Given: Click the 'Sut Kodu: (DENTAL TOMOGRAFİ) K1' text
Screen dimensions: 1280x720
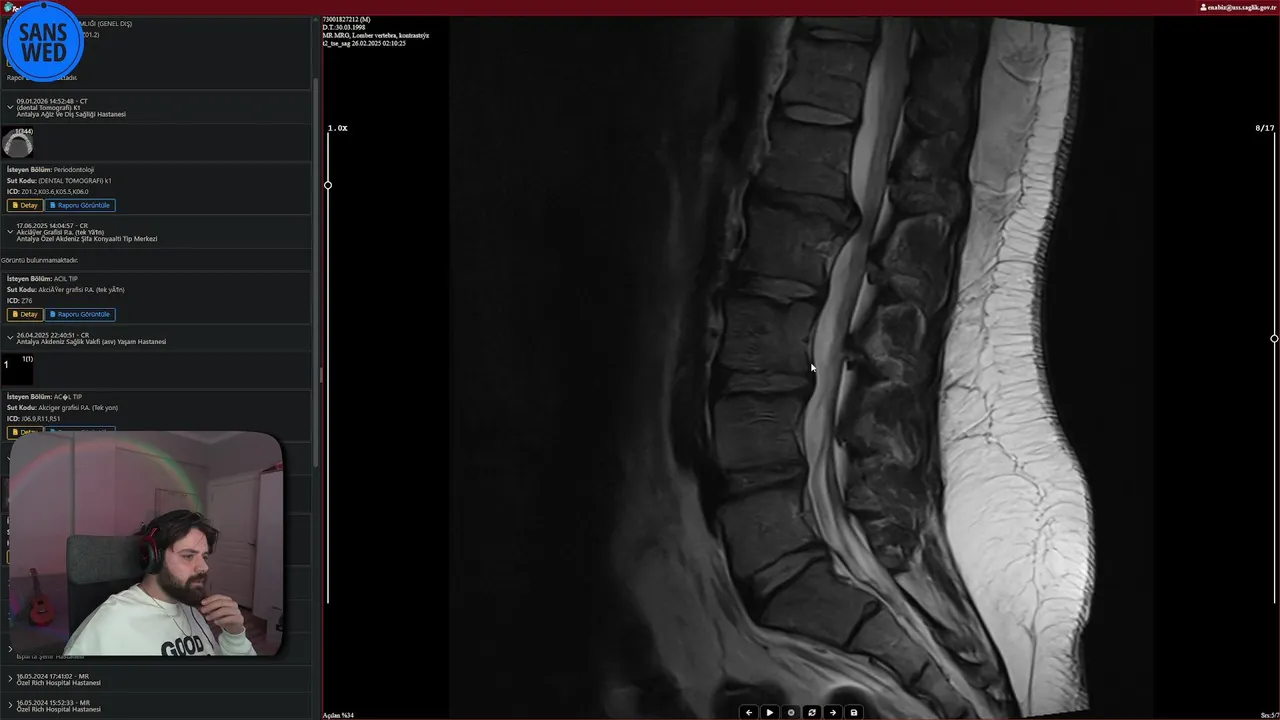Looking at the screenshot, I should click(59, 181).
